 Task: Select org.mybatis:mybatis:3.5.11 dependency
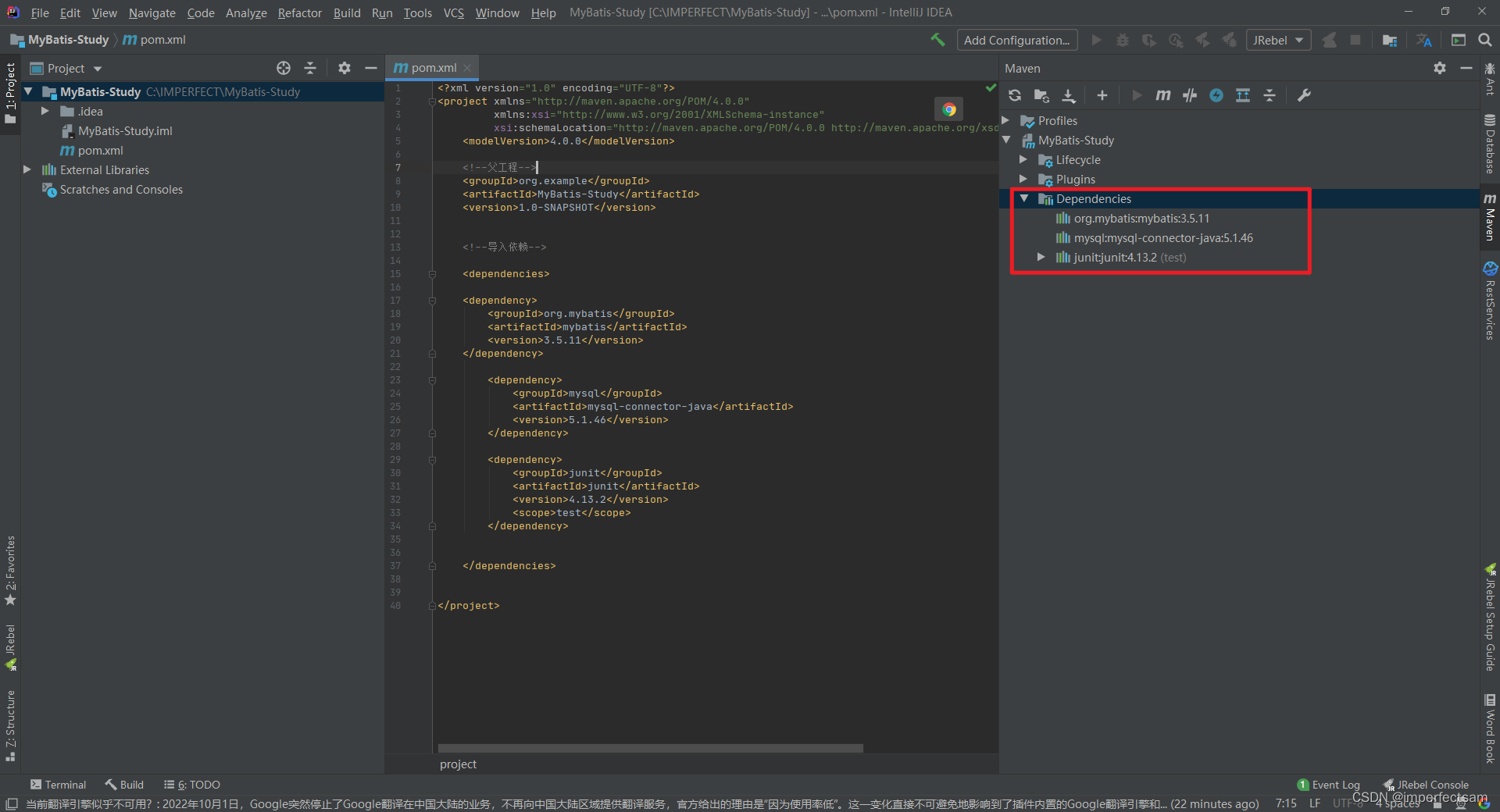tap(1141, 218)
